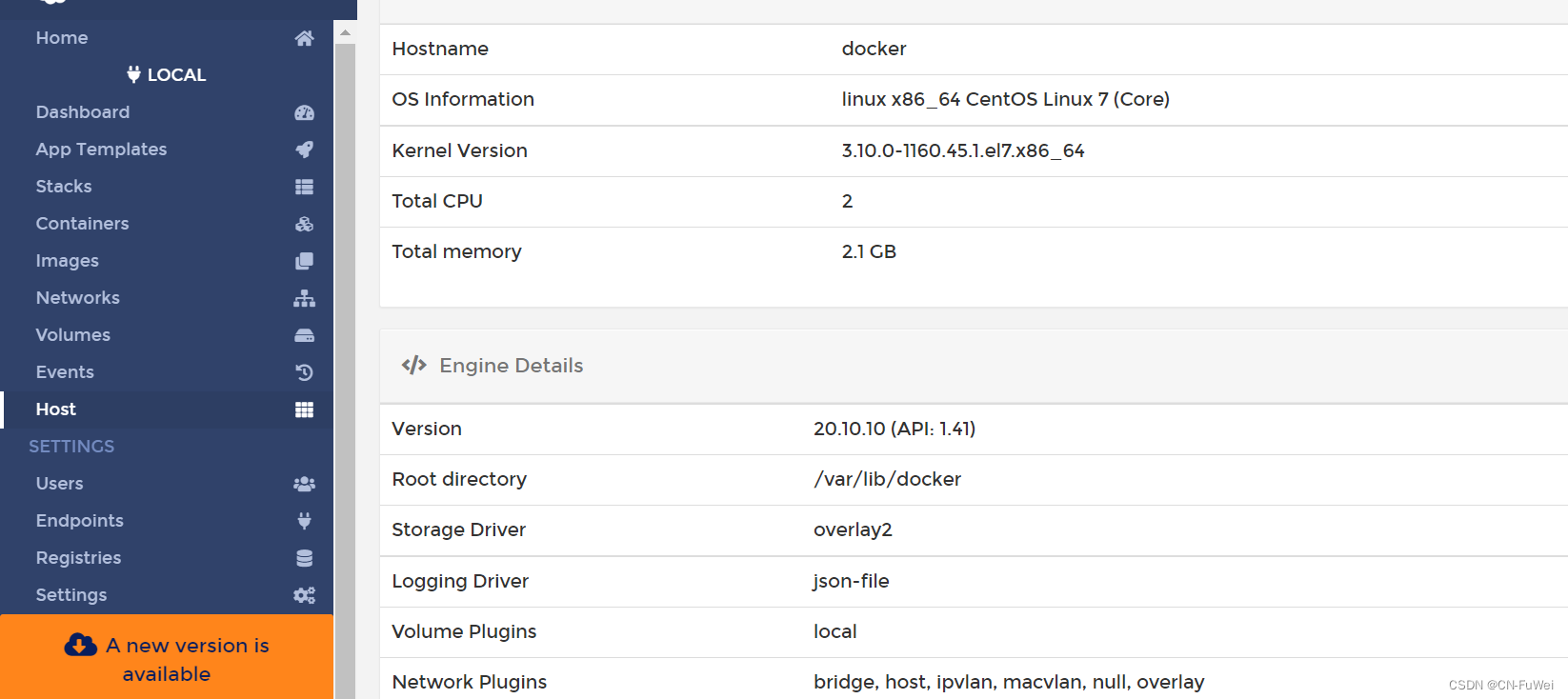Viewport: 1568px width, 699px height.
Task: Click the Settings gears icon
Action: tap(304, 595)
